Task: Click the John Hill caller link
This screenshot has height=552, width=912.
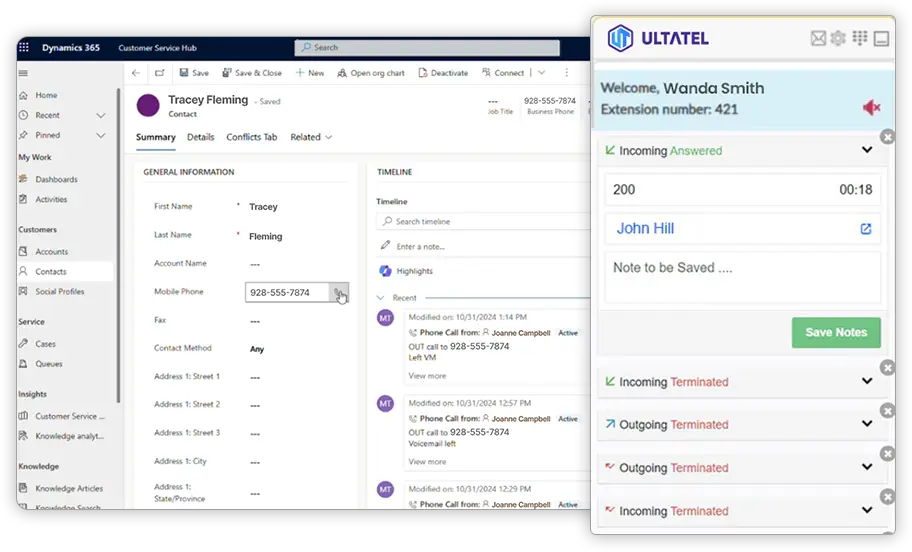Action: click(645, 229)
